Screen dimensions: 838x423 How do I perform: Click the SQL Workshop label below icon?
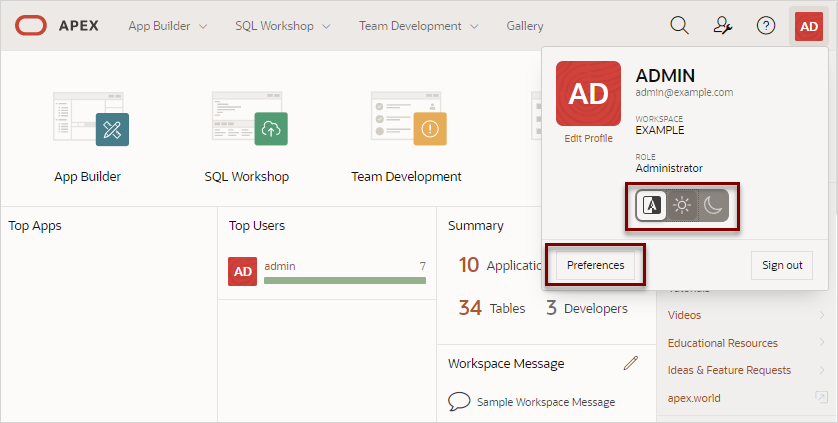click(x=247, y=176)
